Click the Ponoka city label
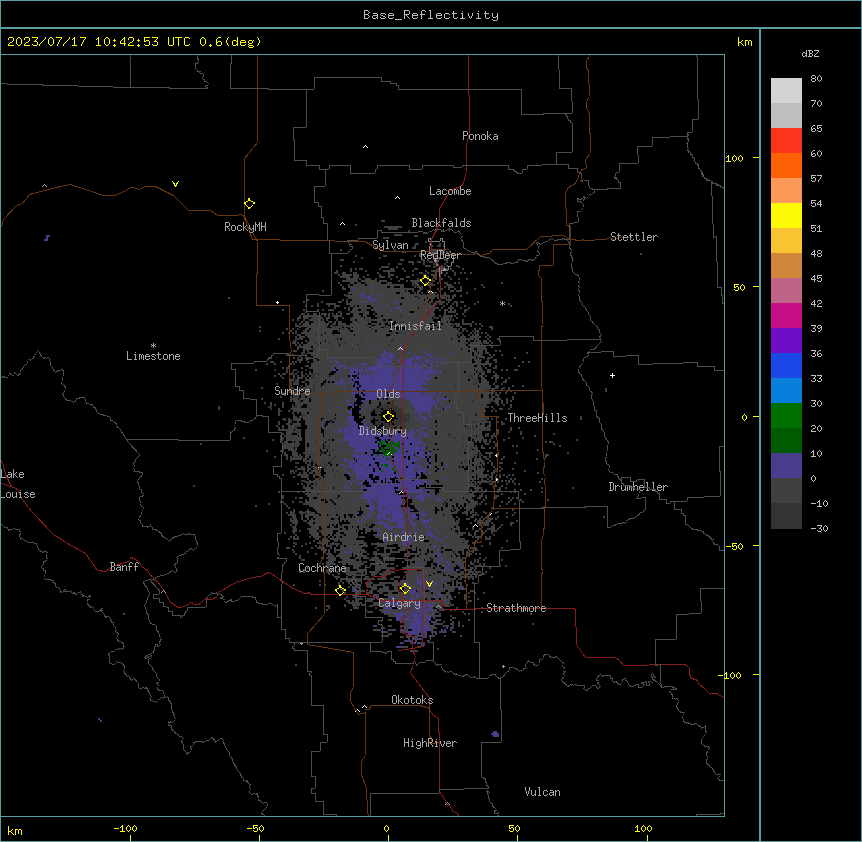862x842 pixels. pos(480,136)
